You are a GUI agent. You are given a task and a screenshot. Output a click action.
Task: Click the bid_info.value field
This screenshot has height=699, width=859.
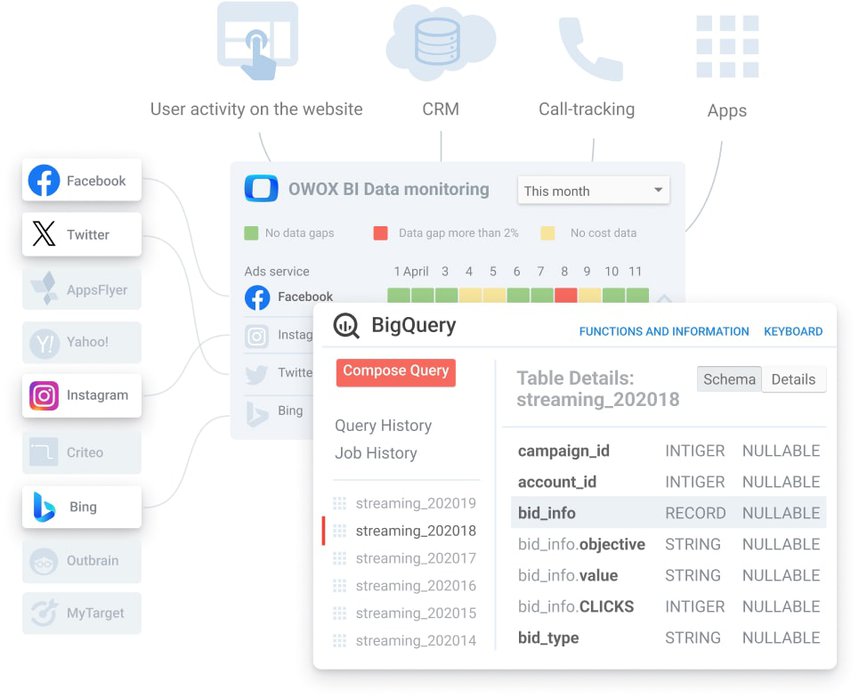(x=568, y=576)
